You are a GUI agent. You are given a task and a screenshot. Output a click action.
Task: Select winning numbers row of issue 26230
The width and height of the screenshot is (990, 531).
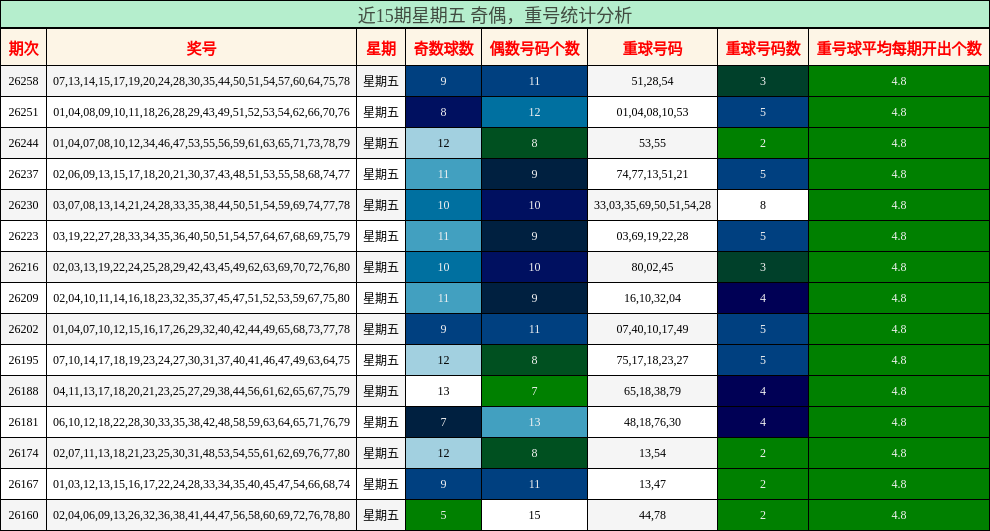pyautogui.click(x=201, y=205)
